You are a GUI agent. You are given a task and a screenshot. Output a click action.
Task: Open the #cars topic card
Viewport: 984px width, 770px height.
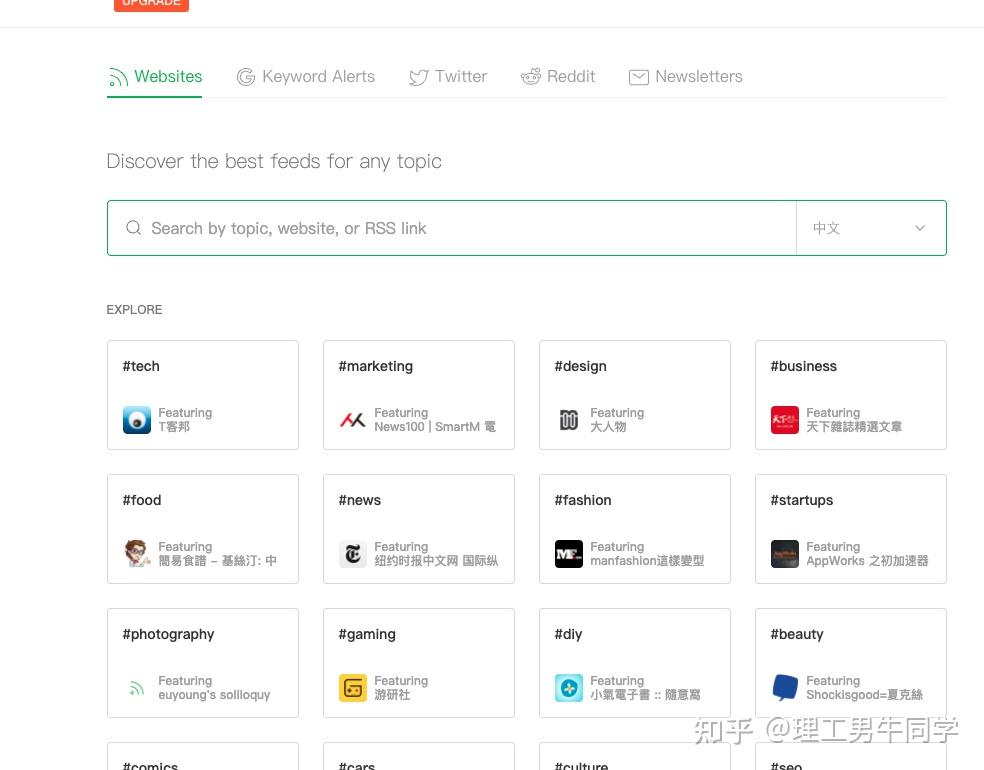[x=419, y=757]
